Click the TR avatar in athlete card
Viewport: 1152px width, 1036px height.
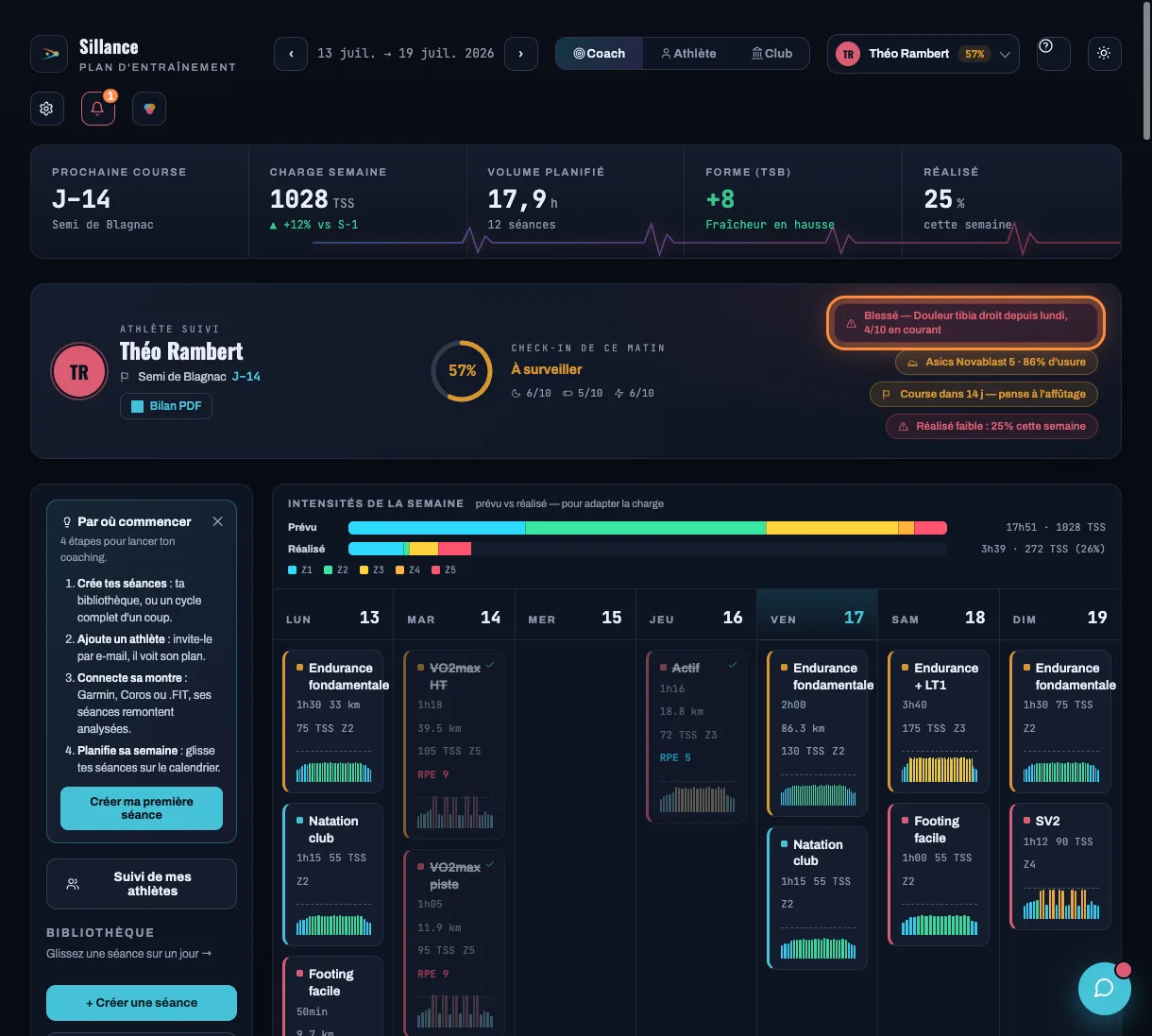point(79,372)
